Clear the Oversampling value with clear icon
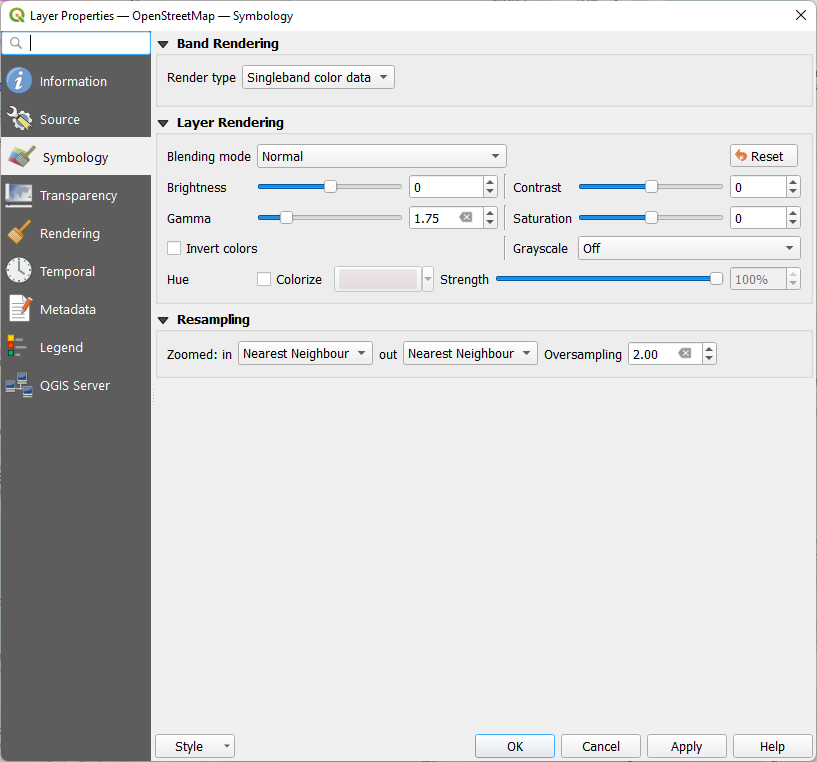 (x=685, y=353)
